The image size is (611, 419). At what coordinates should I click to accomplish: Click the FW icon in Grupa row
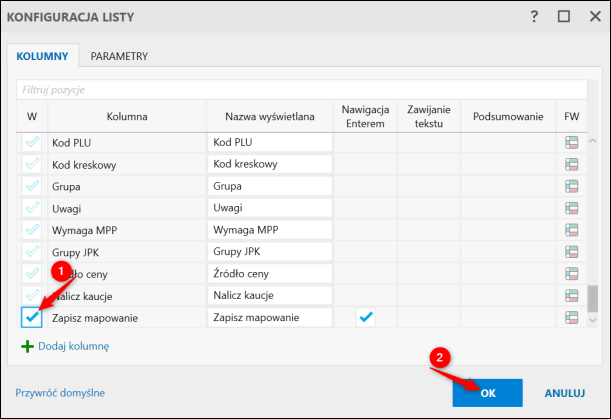point(571,186)
